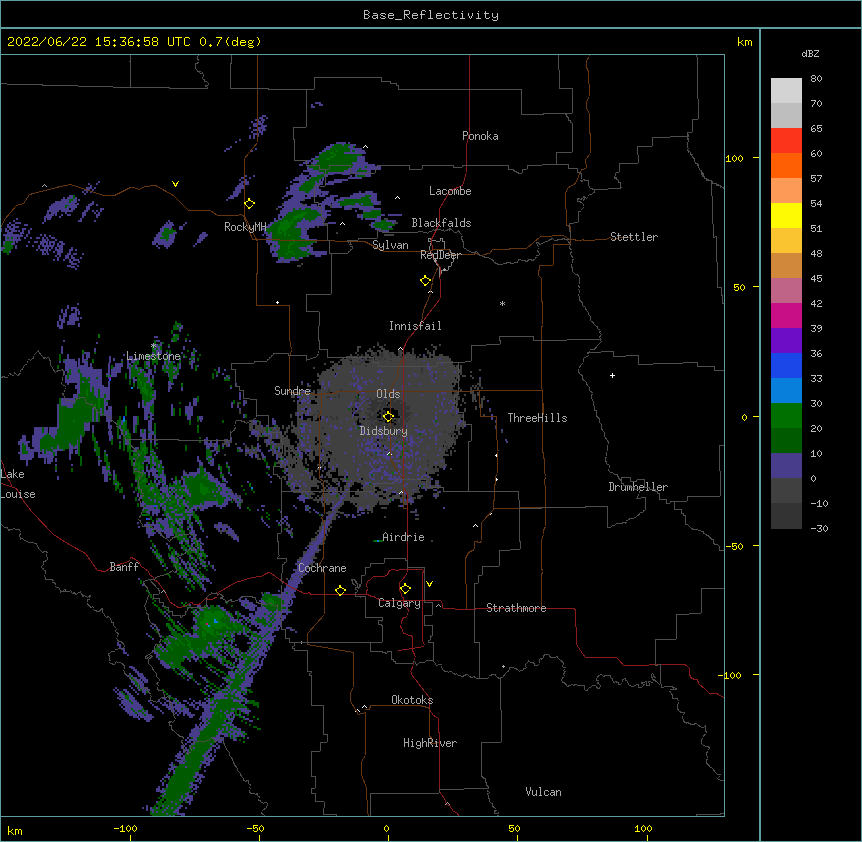Click the dBZ legend heading

[810, 54]
